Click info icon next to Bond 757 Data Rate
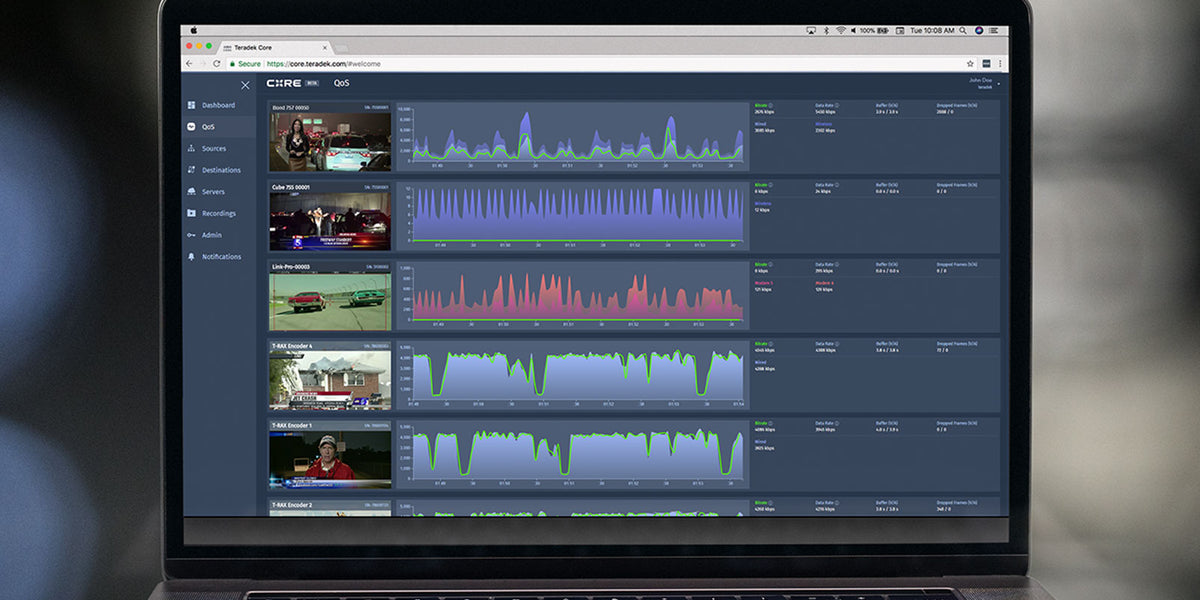1200x600 pixels. [x=837, y=104]
